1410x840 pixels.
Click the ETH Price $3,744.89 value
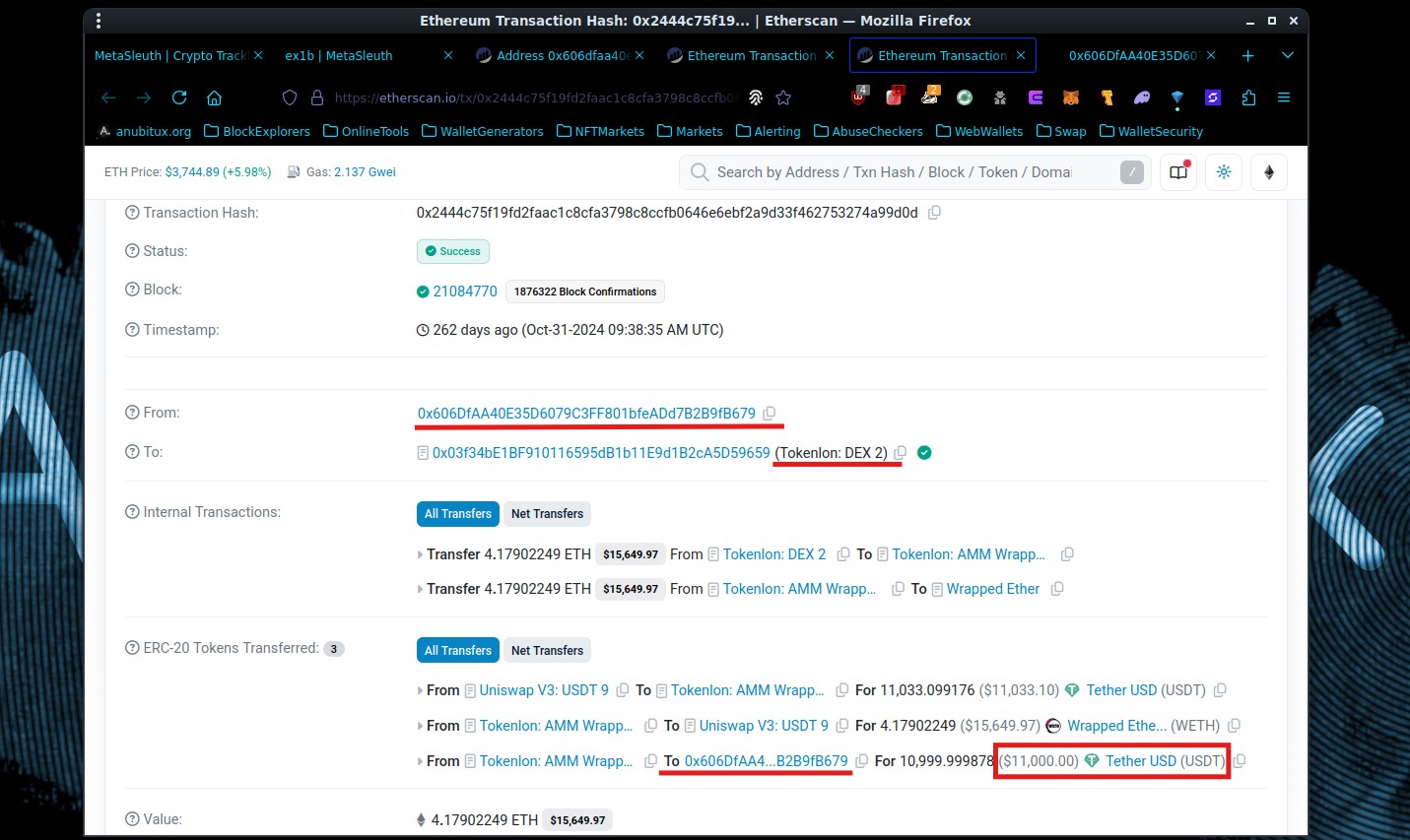[x=192, y=172]
